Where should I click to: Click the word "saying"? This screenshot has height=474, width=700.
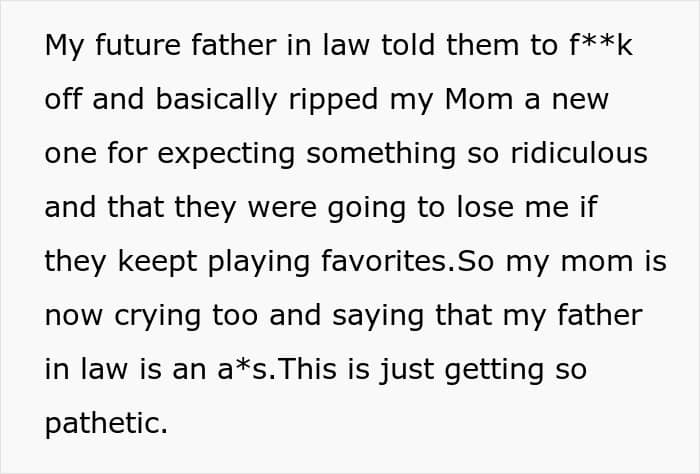[x=378, y=316]
